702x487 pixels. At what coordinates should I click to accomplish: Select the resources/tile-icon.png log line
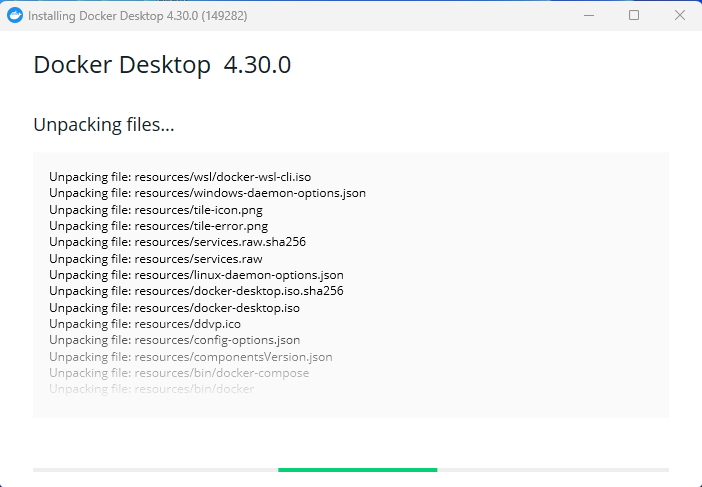(156, 209)
